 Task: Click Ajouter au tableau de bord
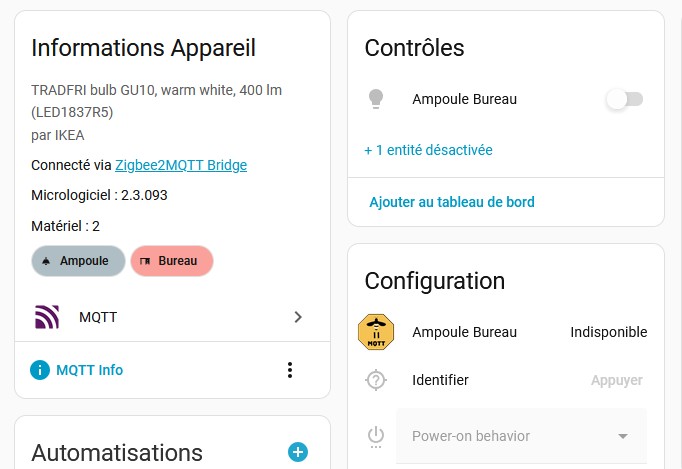tap(452, 202)
